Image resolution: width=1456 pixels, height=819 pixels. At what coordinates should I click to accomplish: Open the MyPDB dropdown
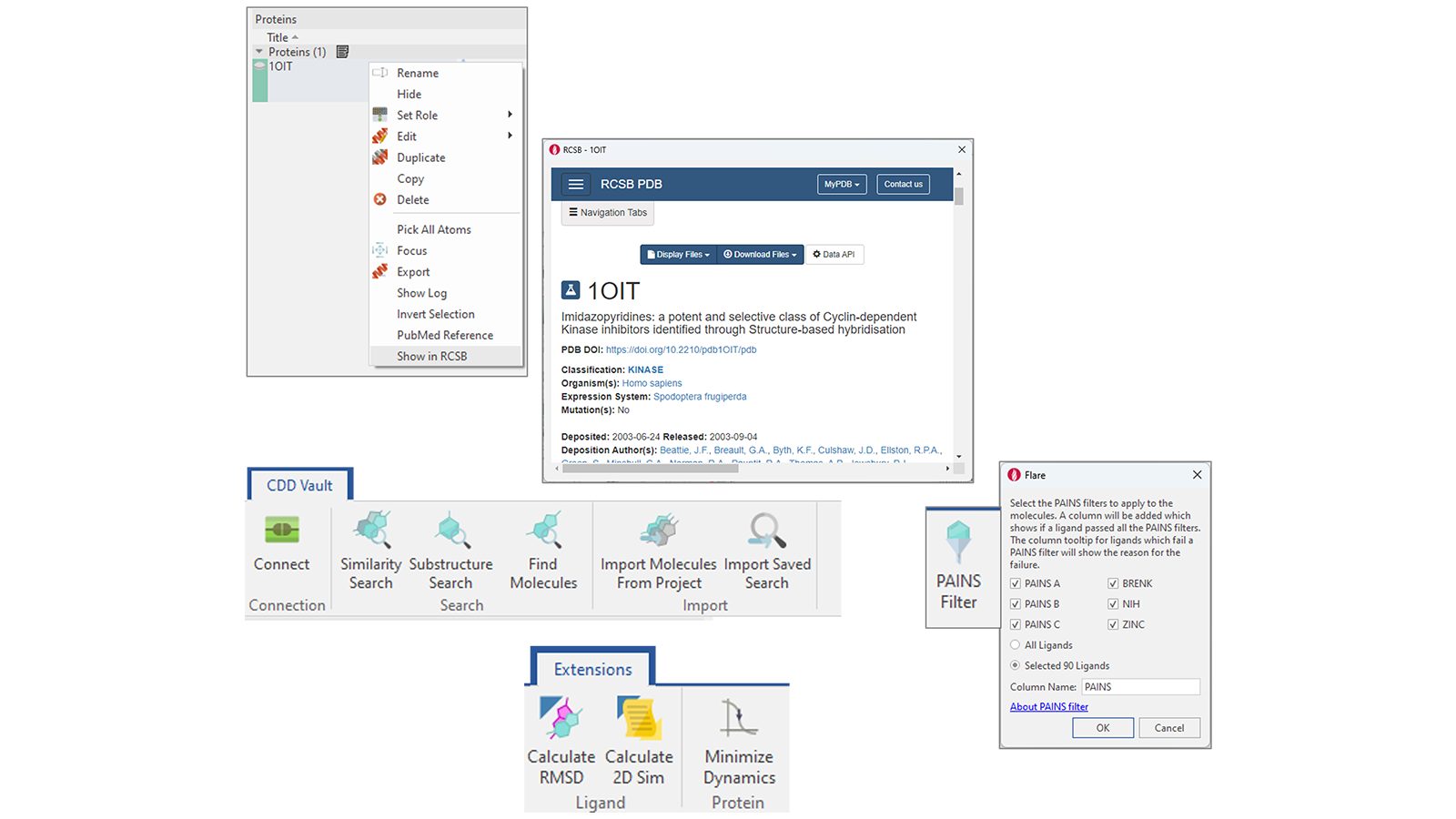pos(842,184)
